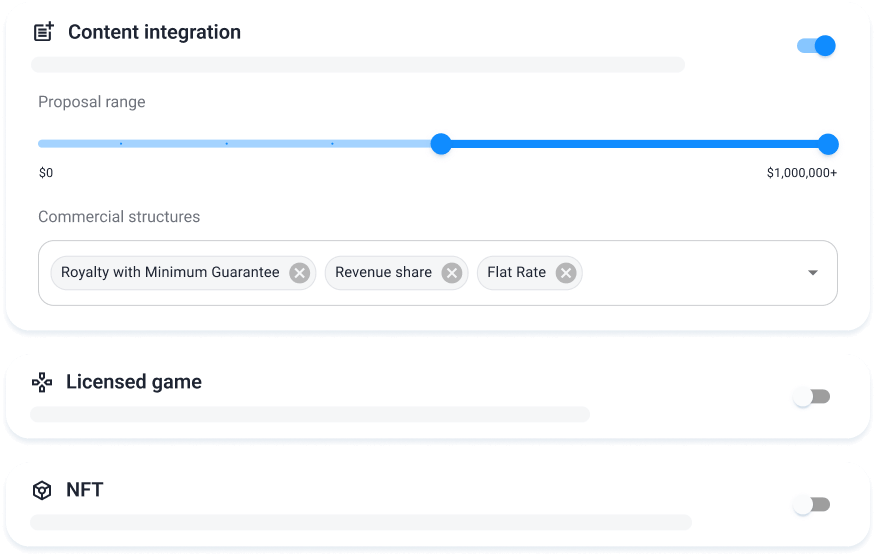Select the Licensed game heading
The width and height of the screenshot is (875, 555).
coord(134,382)
